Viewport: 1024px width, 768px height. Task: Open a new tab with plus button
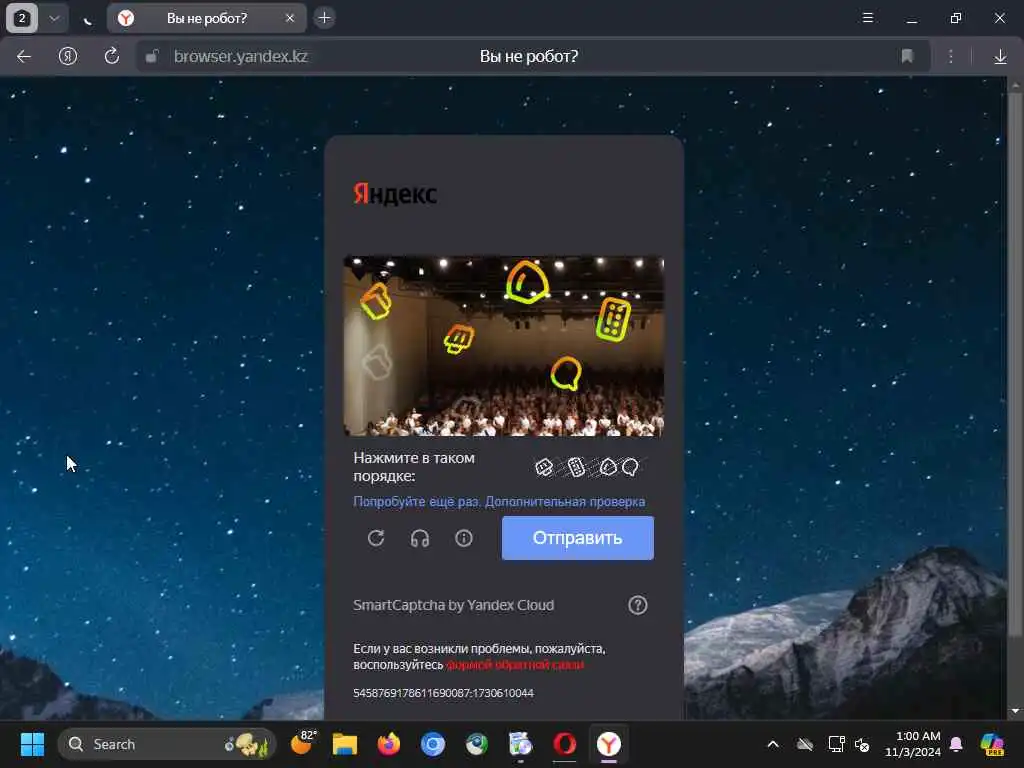tap(325, 18)
